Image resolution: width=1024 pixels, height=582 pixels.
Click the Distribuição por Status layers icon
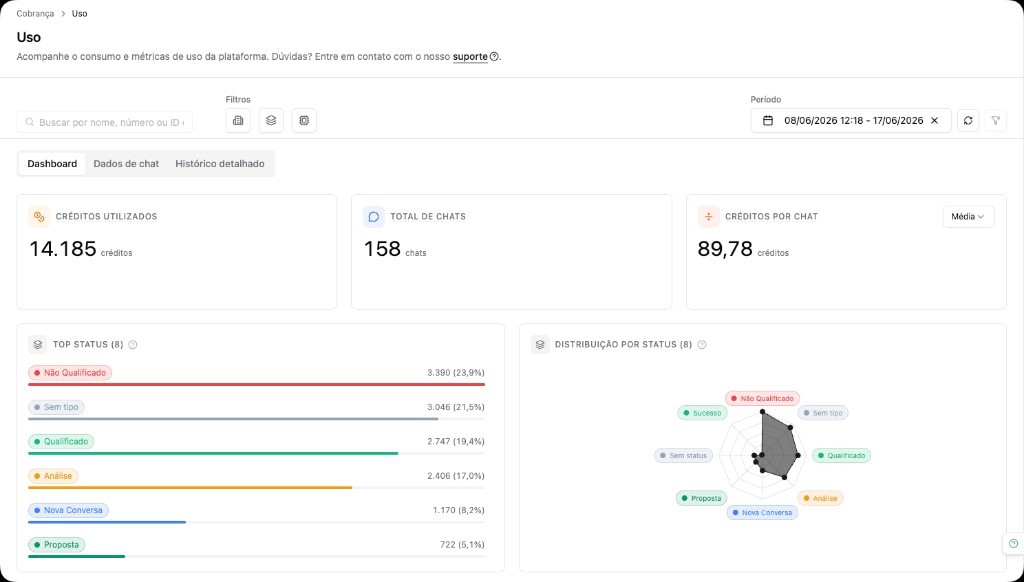click(540, 344)
